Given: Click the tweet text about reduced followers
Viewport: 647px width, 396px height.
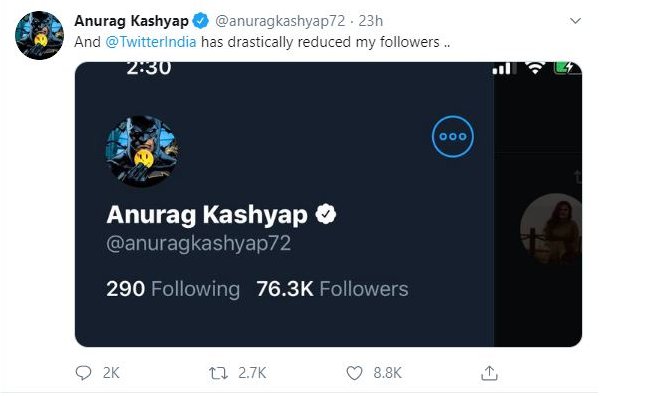Looking at the screenshot, I should [x=262, y=42].
